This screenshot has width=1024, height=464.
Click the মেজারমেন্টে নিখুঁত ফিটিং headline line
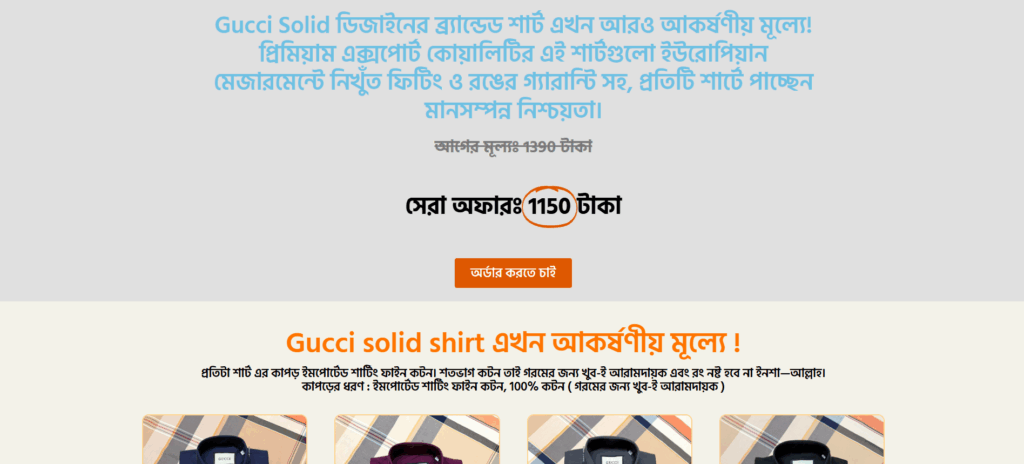[x=513, y=82]
